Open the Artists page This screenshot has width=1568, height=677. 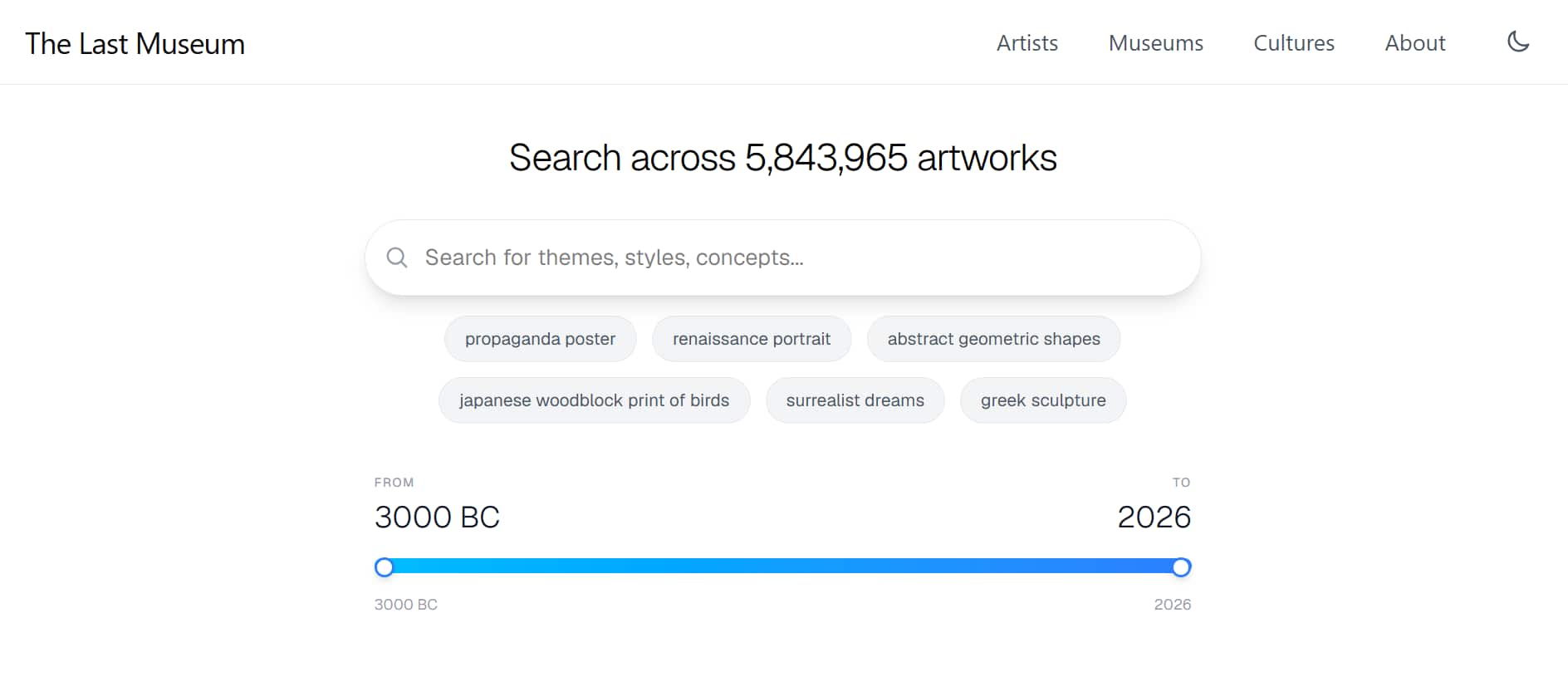[1027, 42]
